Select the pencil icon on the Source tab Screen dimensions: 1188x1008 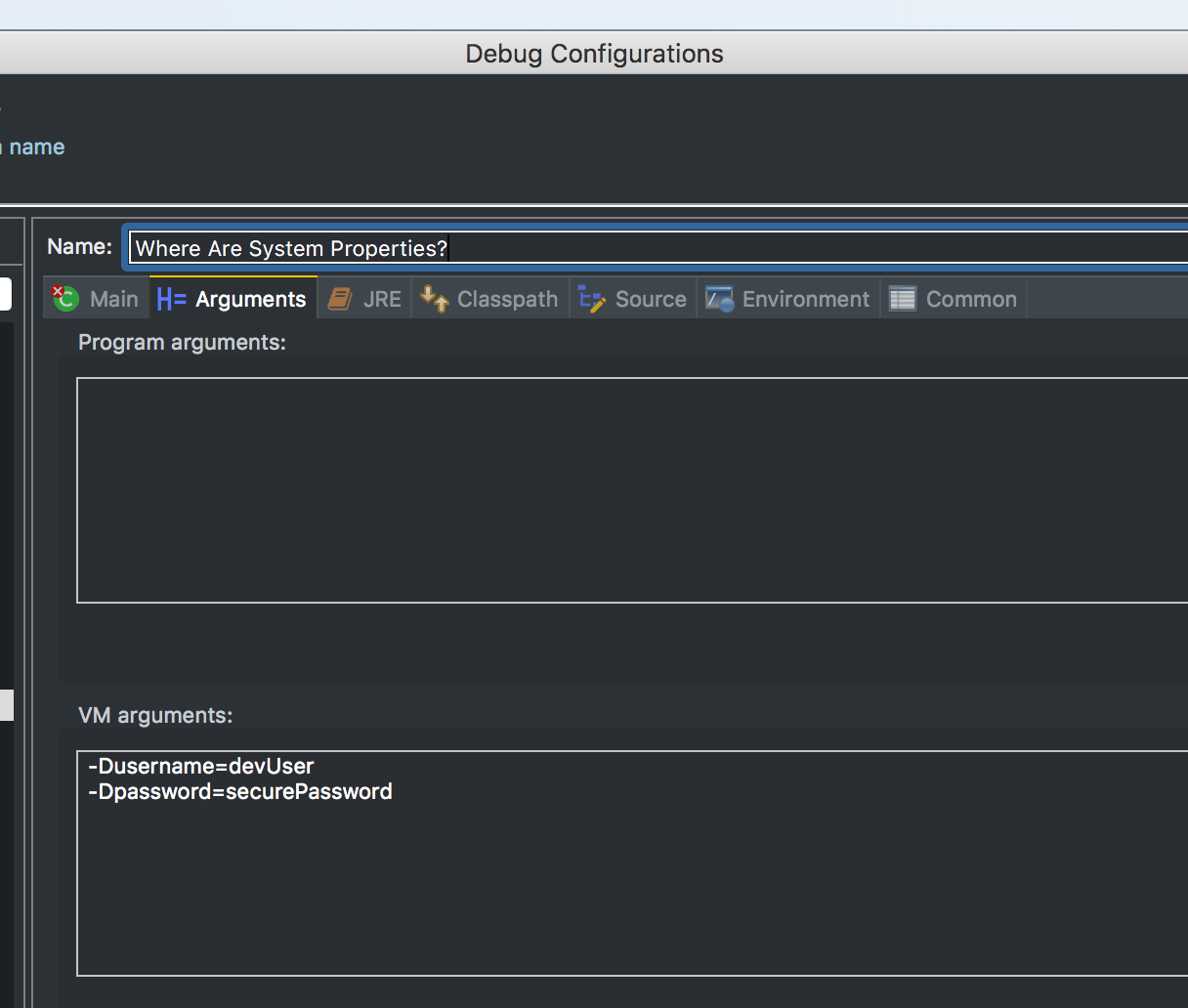point(591,299)
